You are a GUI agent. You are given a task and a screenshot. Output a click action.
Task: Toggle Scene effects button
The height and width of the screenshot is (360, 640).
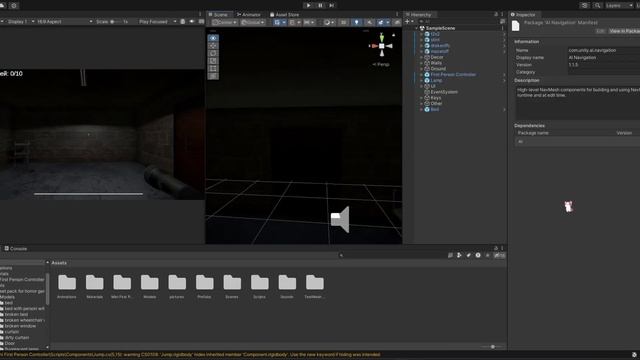coord(380,22)
